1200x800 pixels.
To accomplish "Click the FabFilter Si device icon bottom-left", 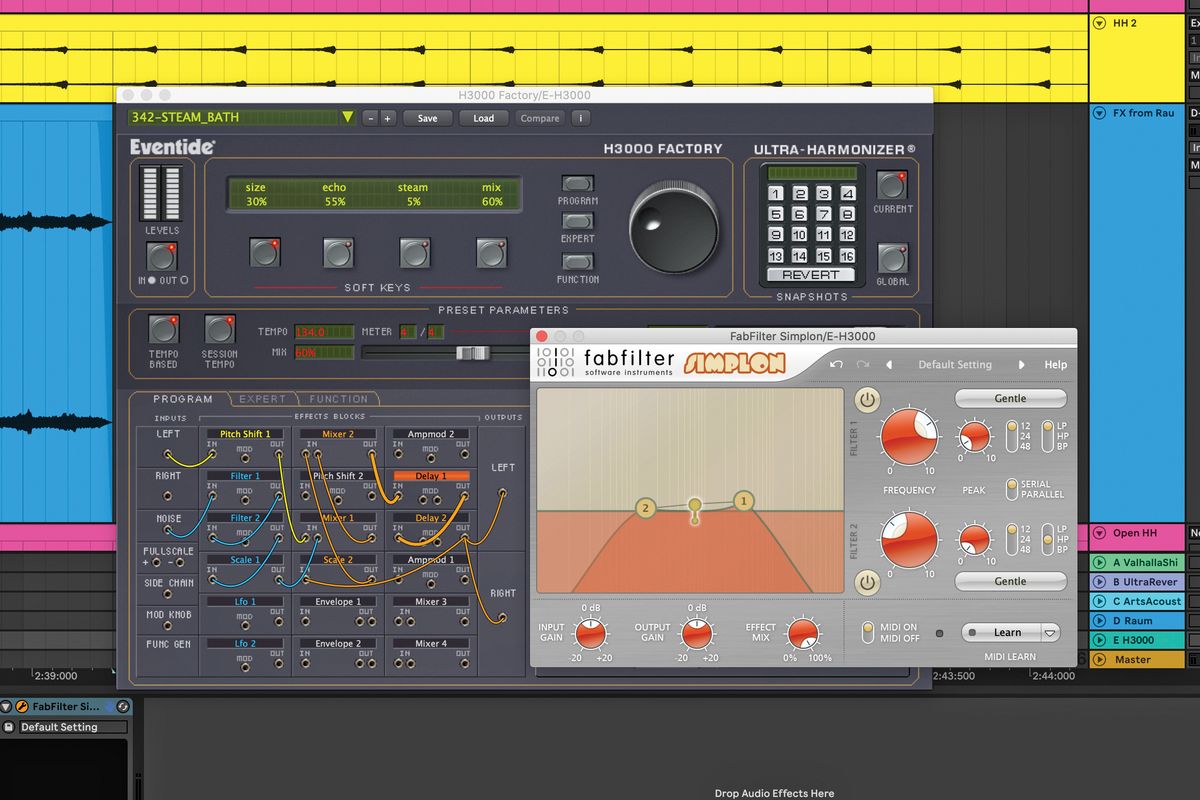I will 22,706.
